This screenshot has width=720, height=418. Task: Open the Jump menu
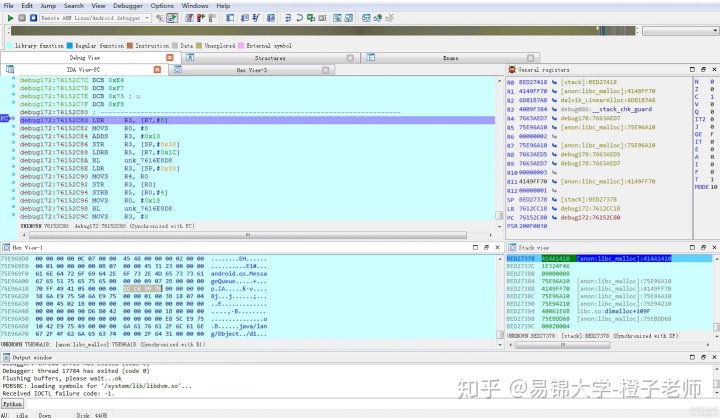(48, 6)
